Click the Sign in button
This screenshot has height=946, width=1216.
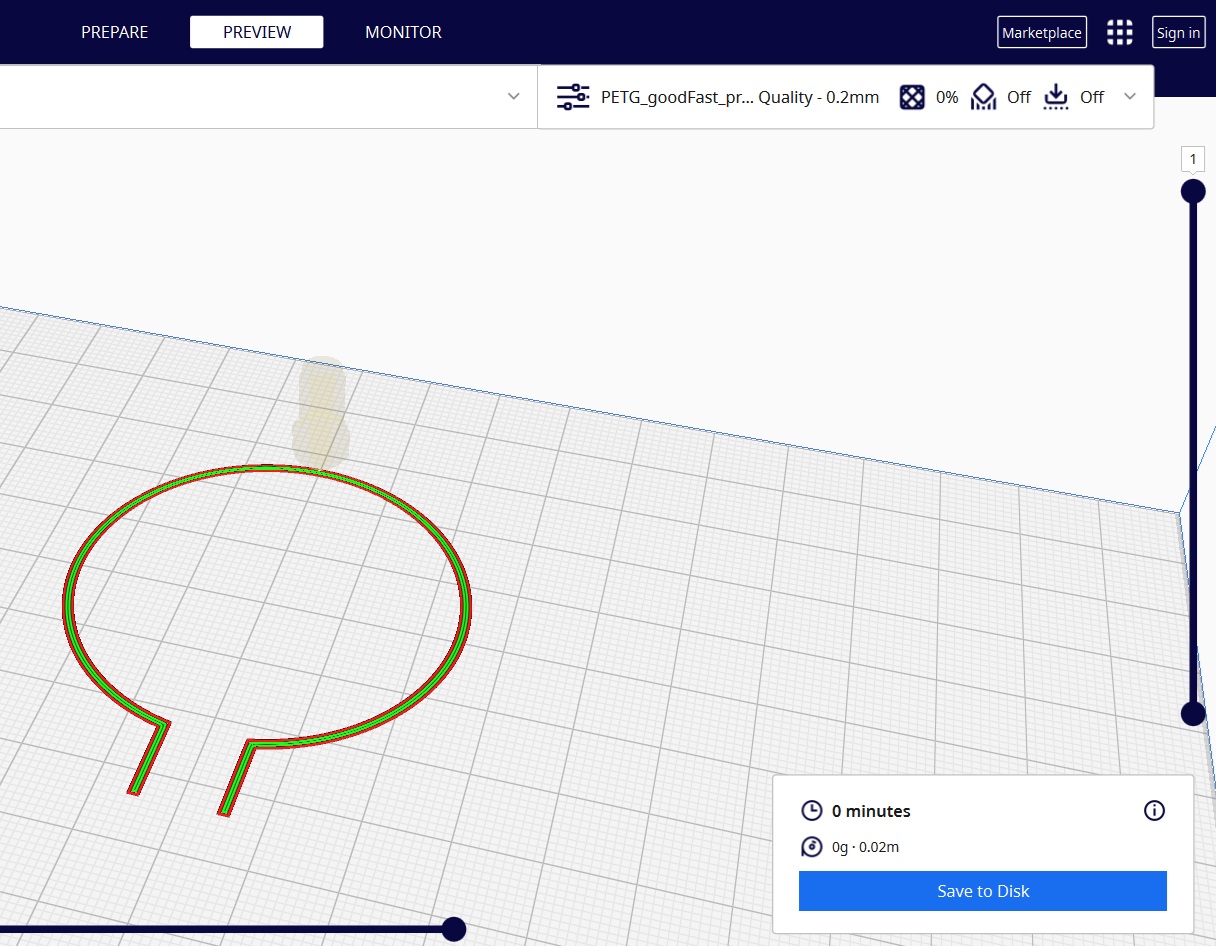tap(1178, 32)
